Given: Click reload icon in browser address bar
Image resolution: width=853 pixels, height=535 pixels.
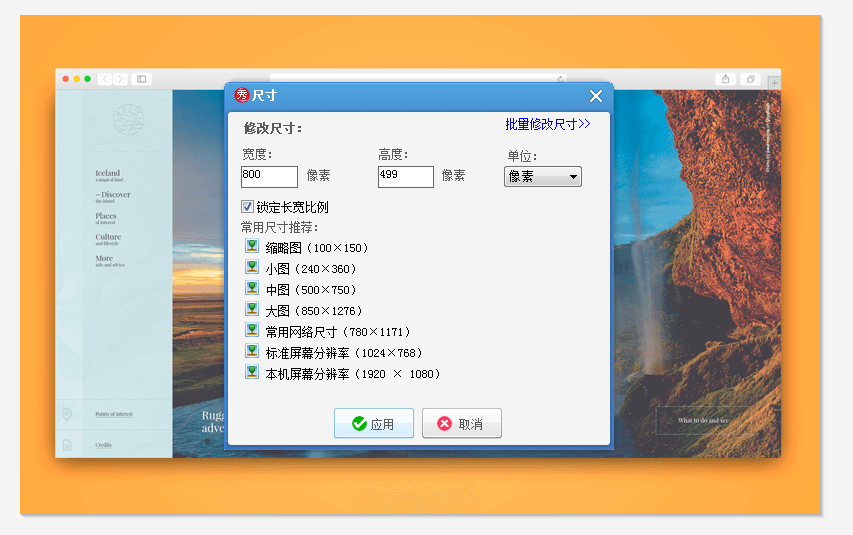Looking at the screenshot, I should [x=560, y=79].
